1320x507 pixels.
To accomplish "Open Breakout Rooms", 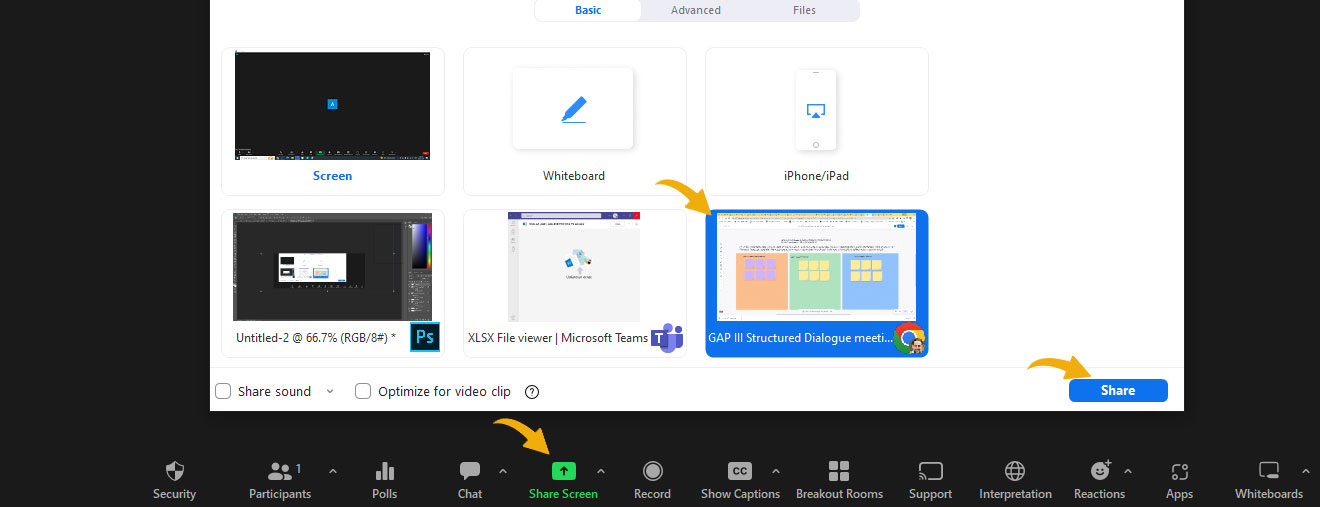I will coord(839,472).
